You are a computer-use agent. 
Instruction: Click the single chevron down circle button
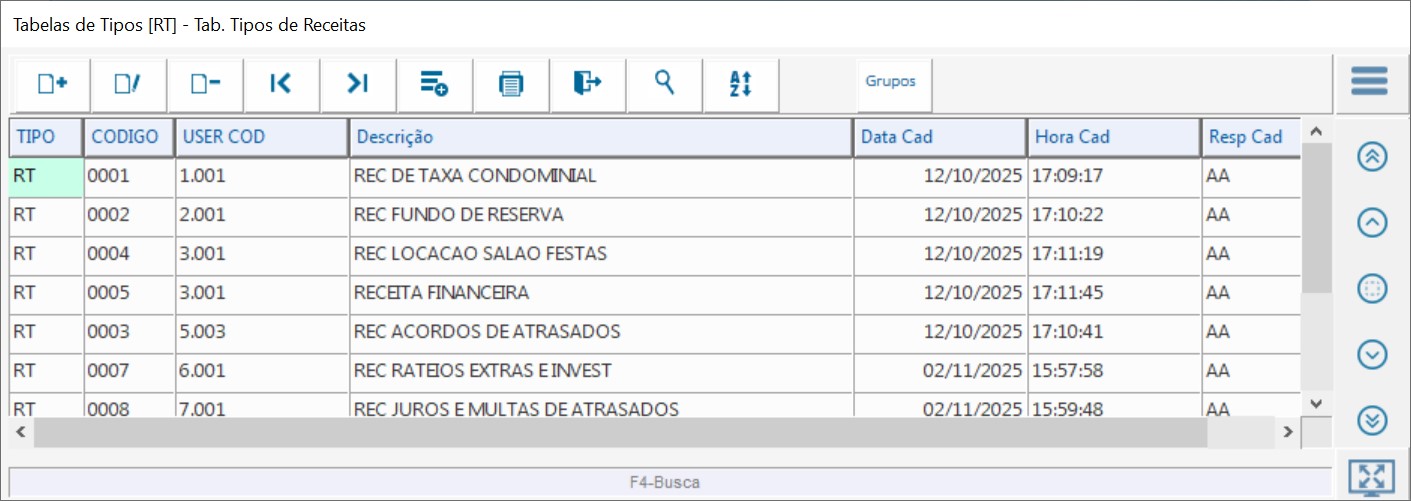1372,354
